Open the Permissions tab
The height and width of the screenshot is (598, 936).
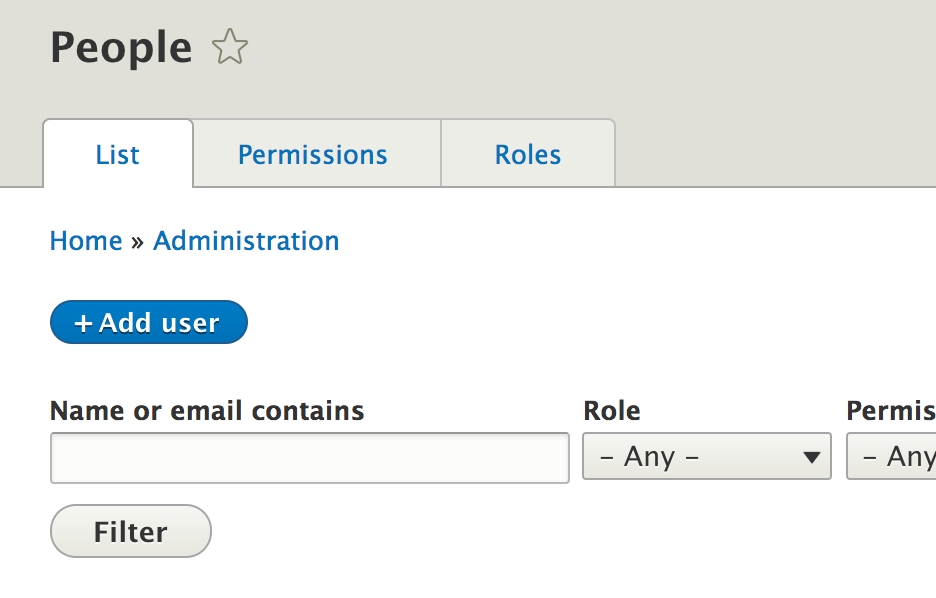point(312,155)
